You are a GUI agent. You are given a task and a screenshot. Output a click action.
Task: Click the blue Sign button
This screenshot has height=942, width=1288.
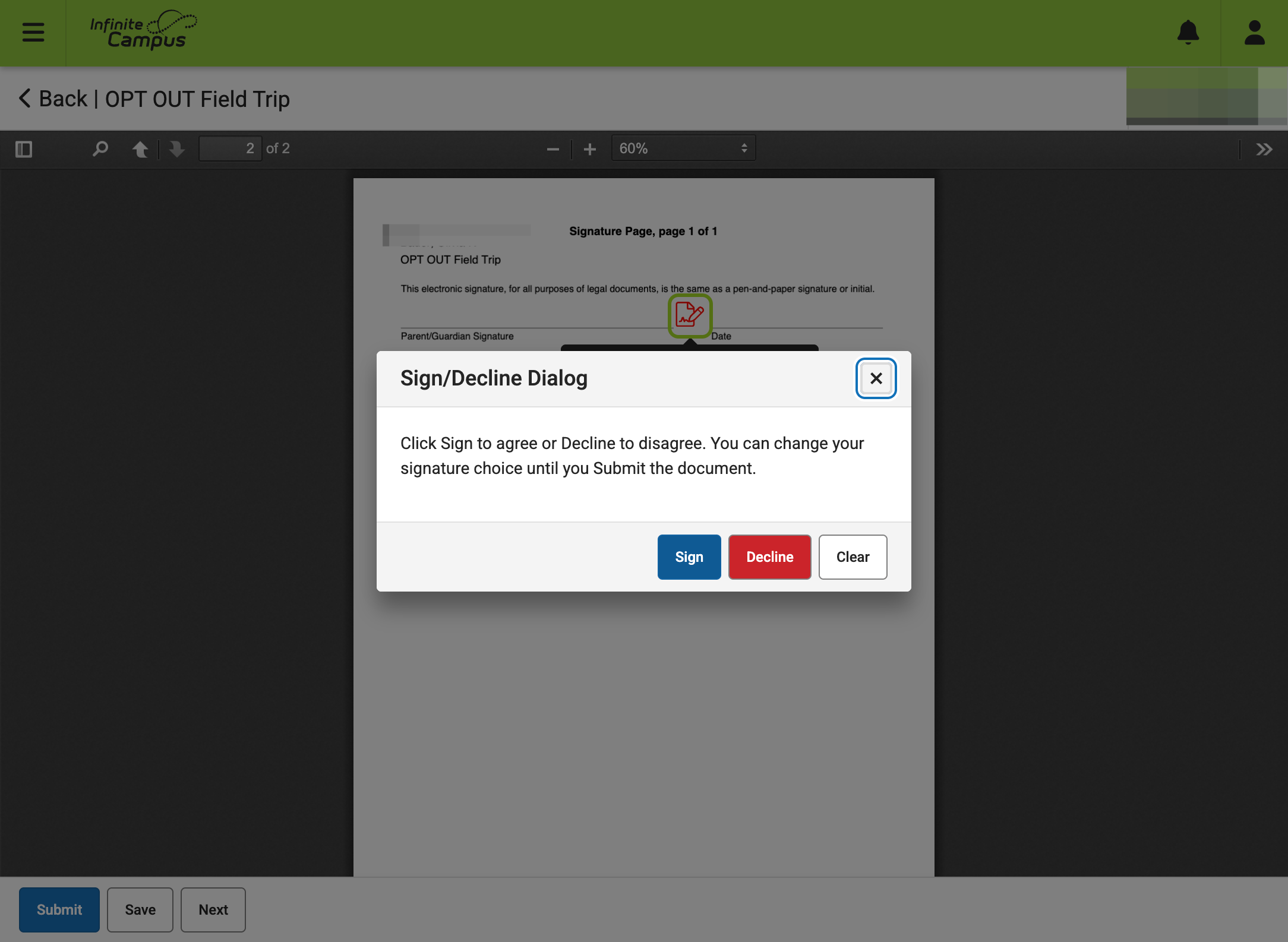pos(689,557)
